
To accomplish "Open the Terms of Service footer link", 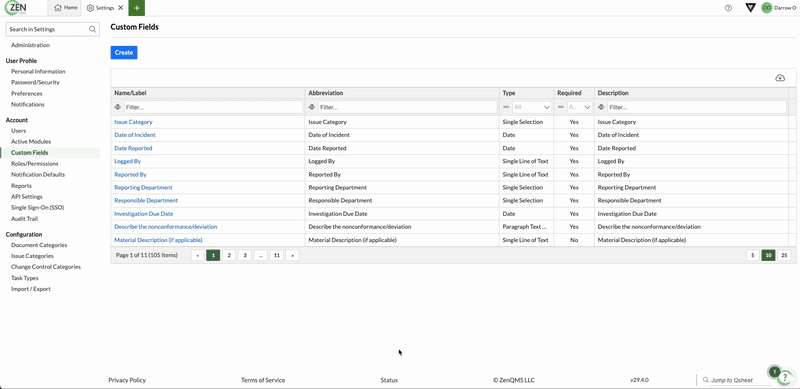I will (263, 380).
